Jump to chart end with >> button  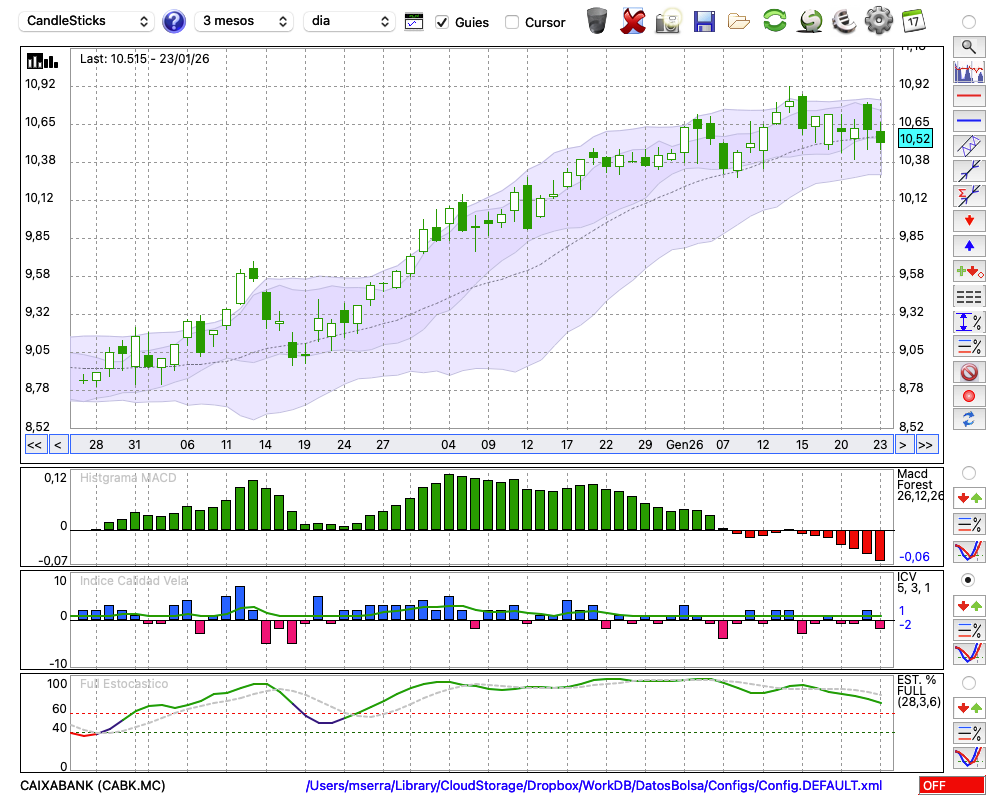tap(925, 445)
